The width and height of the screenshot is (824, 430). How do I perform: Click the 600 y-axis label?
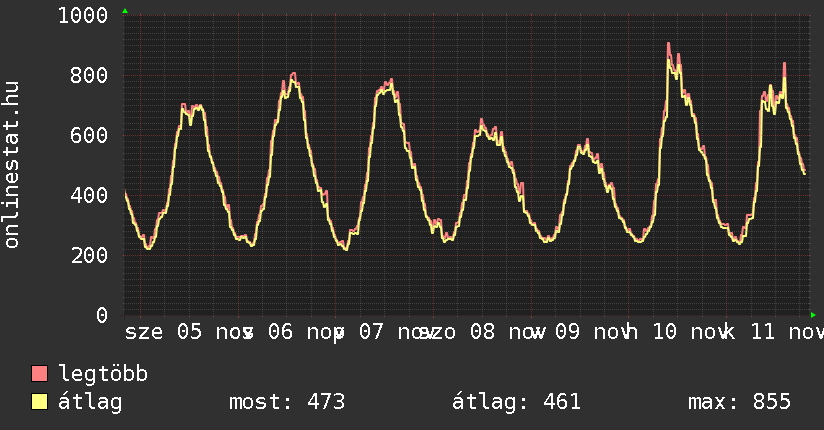(90, 136)
